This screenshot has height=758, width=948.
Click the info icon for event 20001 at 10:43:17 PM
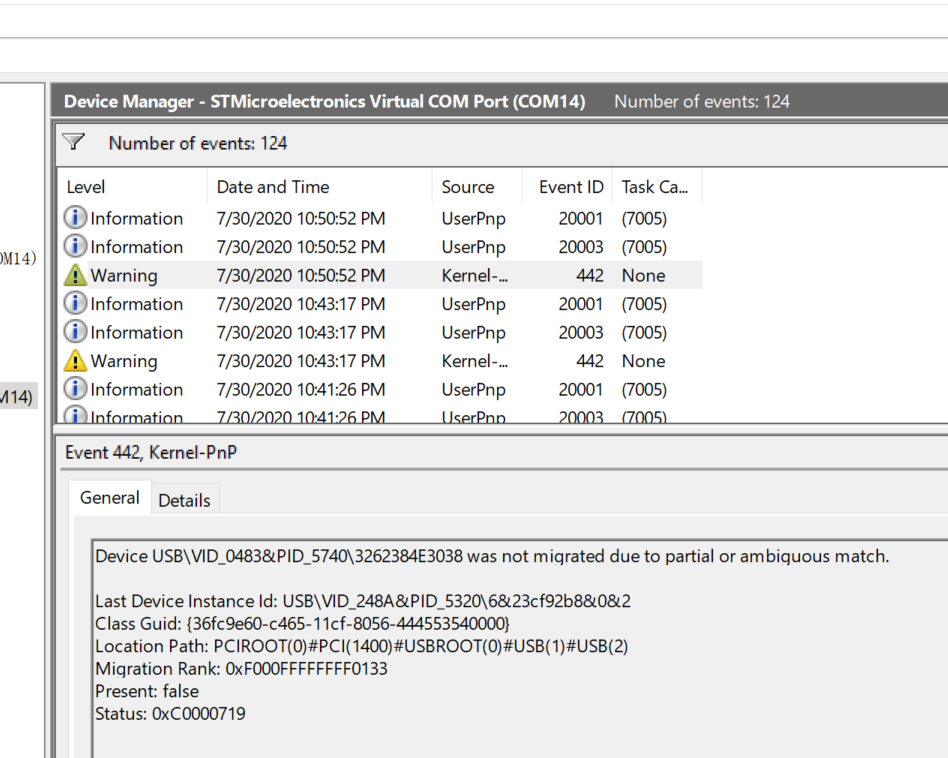click(x=75, y=303)
